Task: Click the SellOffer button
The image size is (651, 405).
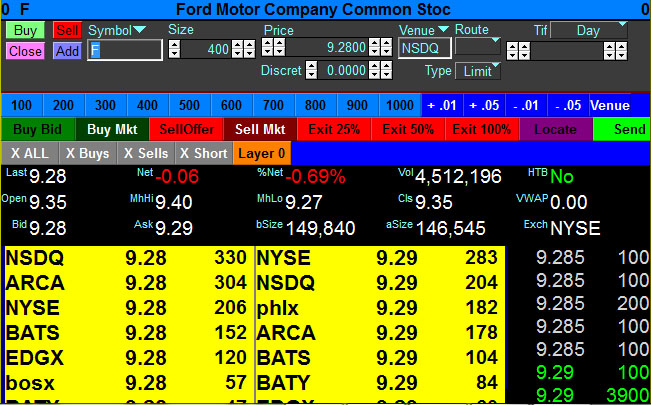Action: point(186,129)
